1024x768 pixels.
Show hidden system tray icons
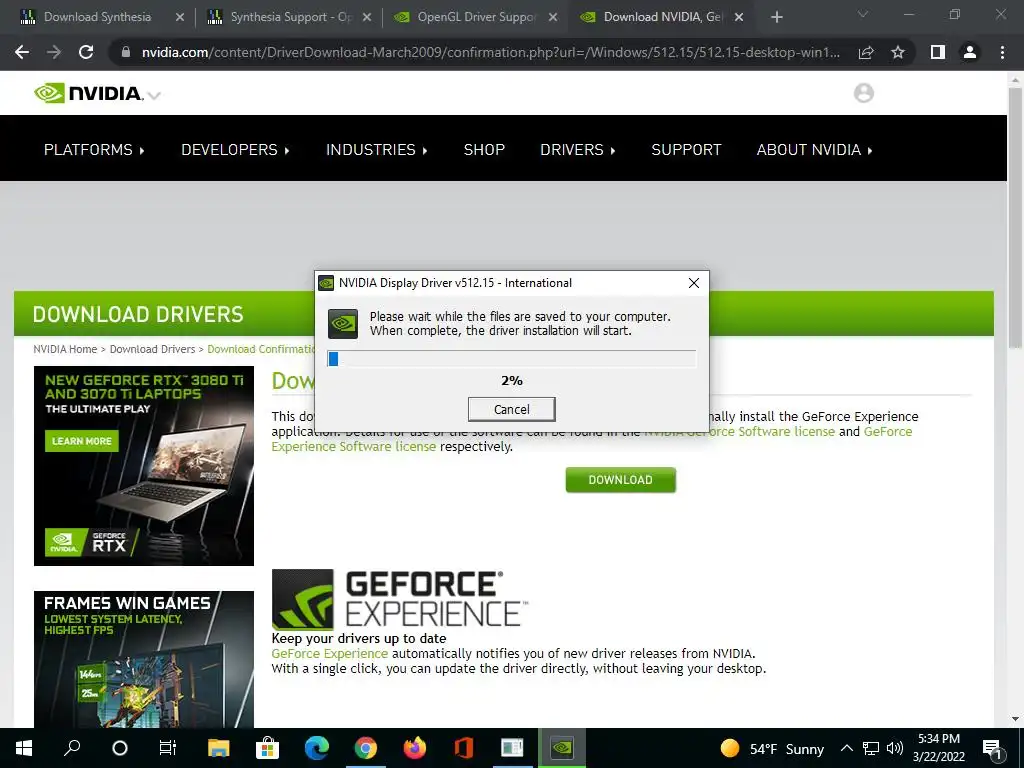click(x=846, y=748)
